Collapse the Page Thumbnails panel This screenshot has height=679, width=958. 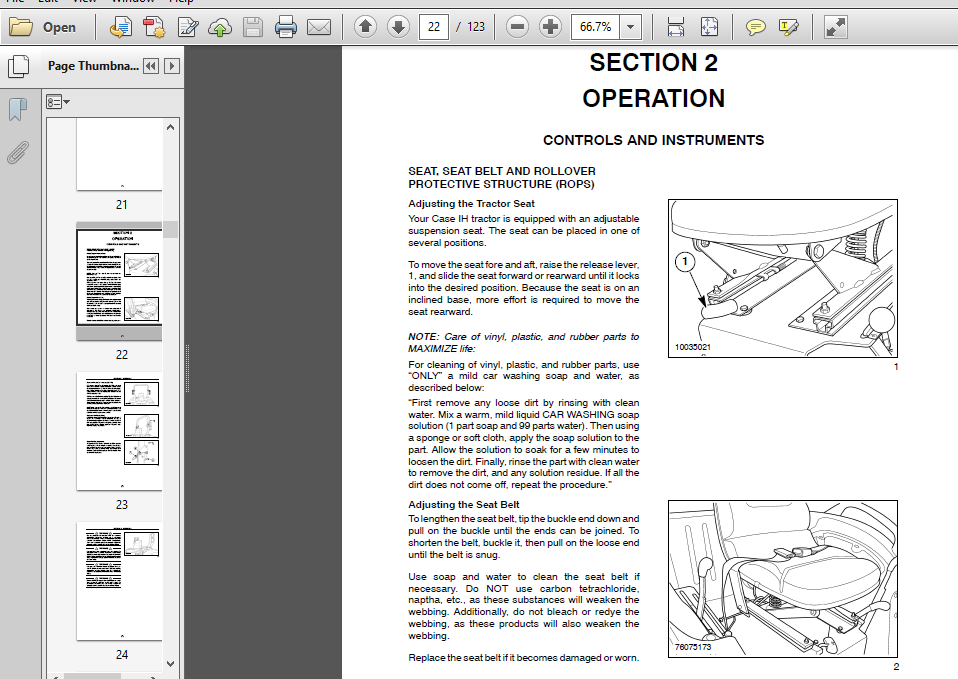pos(151,66)
